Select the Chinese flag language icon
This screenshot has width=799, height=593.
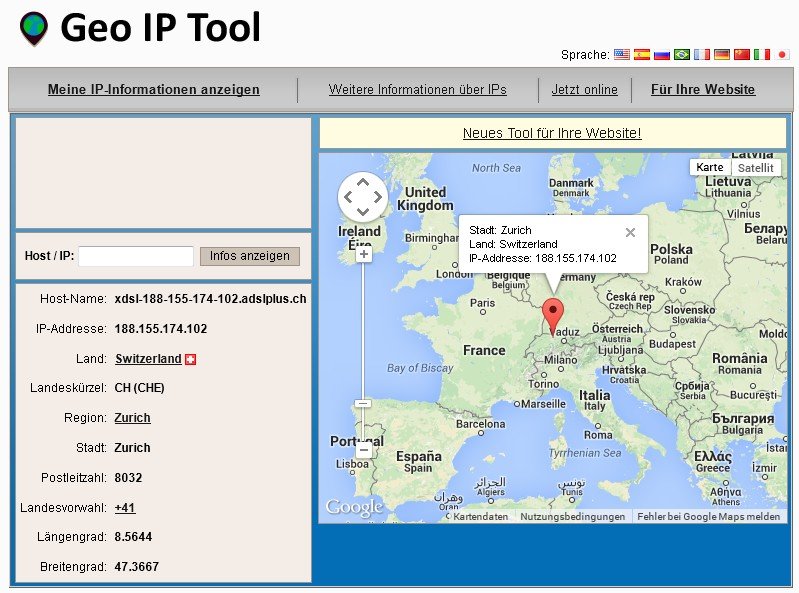pyautogui.click(x=742, y=55)
